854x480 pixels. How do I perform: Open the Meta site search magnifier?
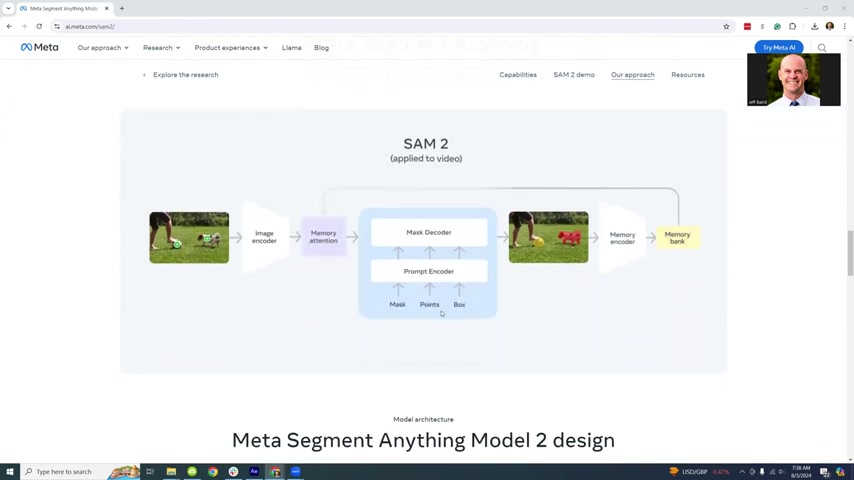coord(822,48)
